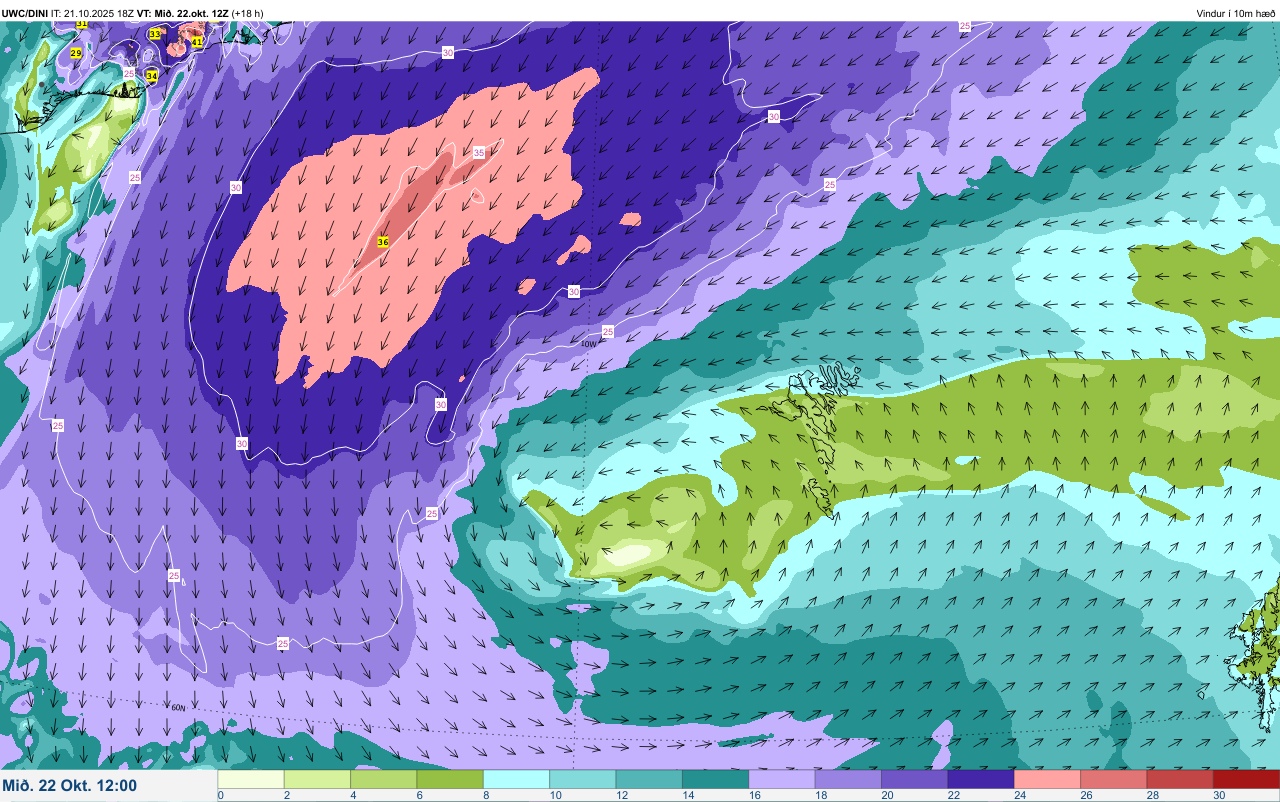The width and height of the screenshot is (1280, 802).
Task: Click the 'IT: 21.10.2025 18Z' run time
Action: (93, 13)
